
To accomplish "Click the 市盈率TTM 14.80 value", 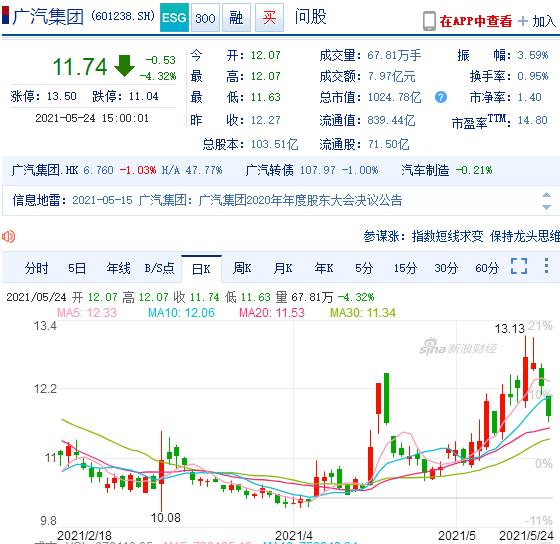I will [x=532, y=120].
